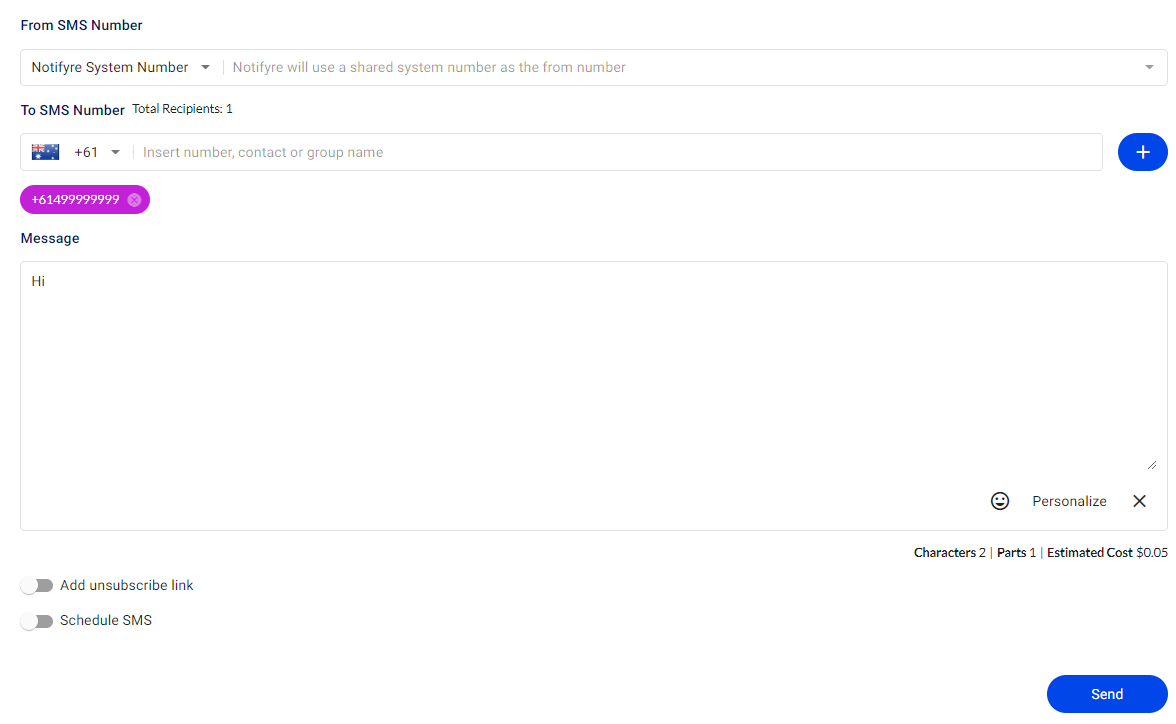Send the SMS message

tap(1107, 694)
